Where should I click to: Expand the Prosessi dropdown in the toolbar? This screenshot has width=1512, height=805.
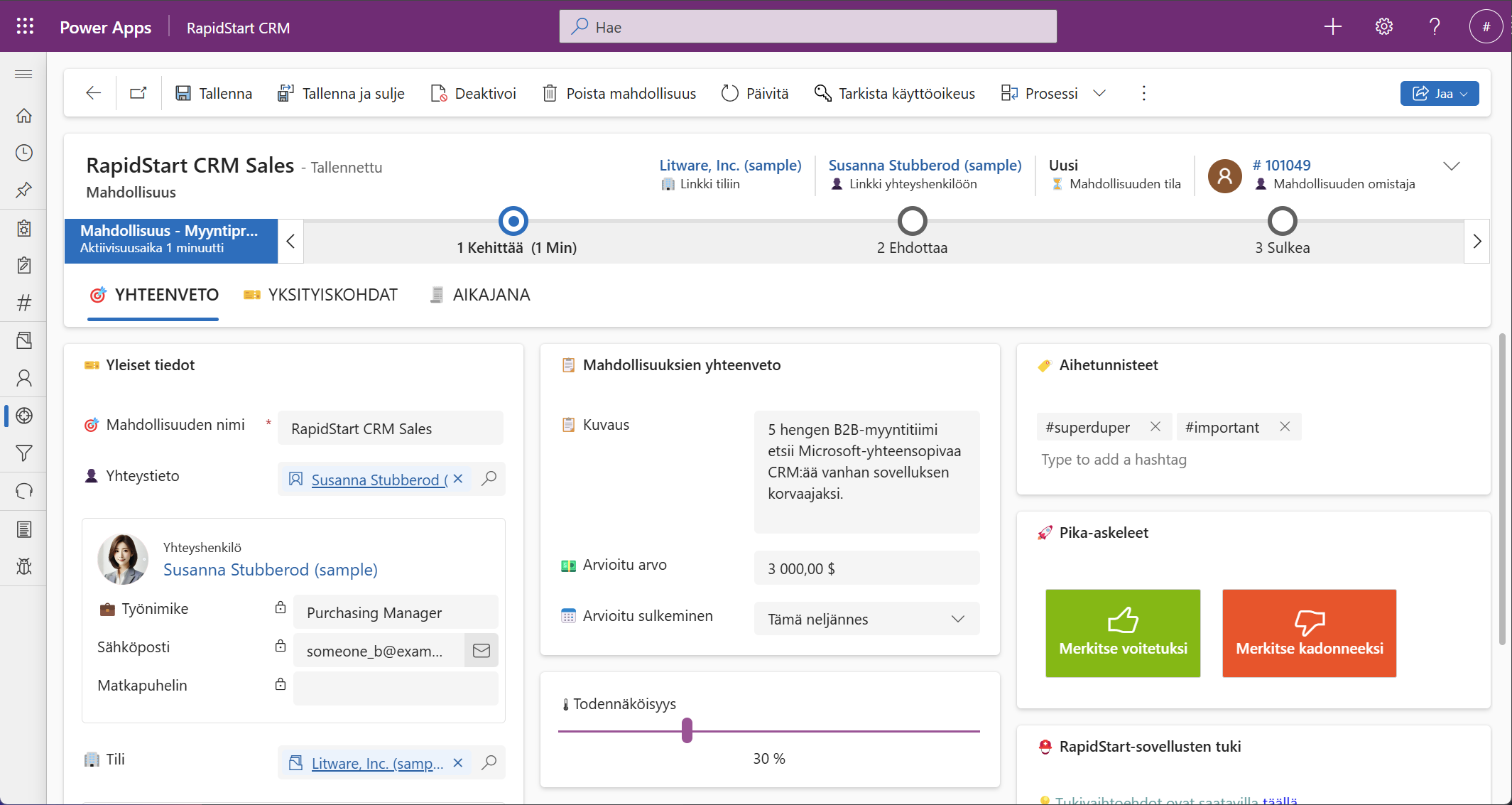tap(1098, 93)
